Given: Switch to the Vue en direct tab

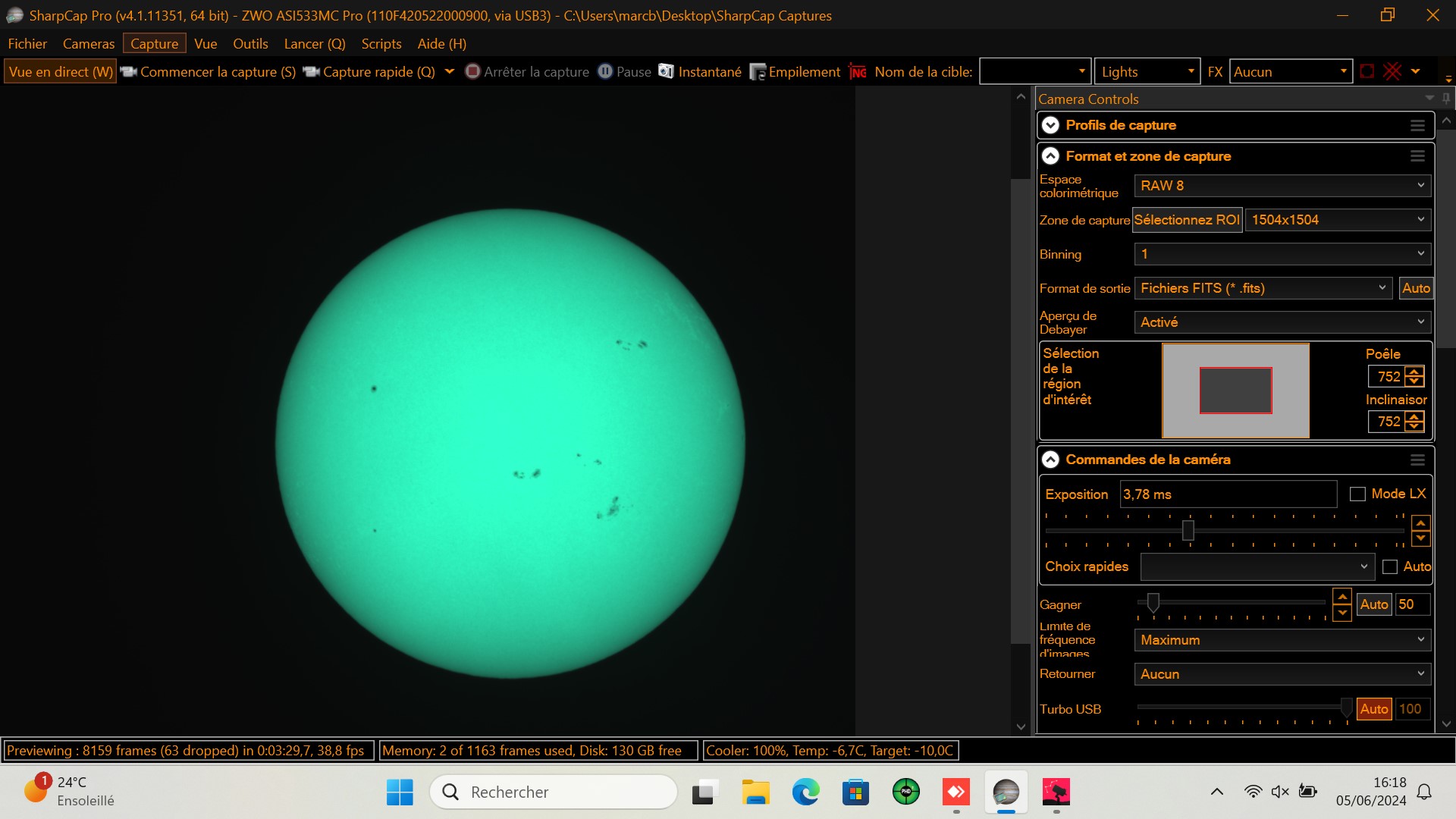Looking at the screenshot, I should (59, 71).
